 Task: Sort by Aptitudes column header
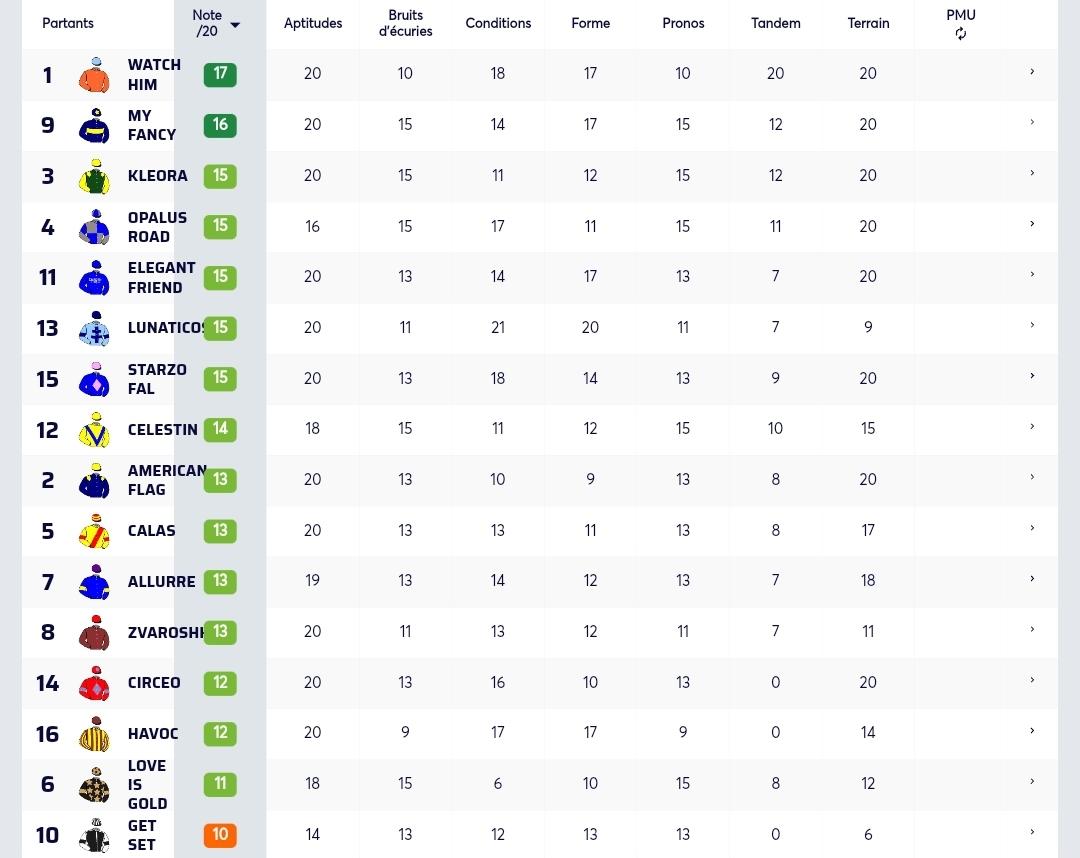click(x=313, y=23)
